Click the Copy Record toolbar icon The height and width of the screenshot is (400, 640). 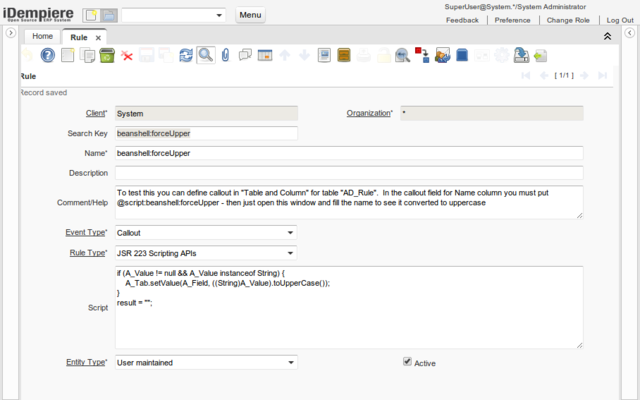pos(86,55)
